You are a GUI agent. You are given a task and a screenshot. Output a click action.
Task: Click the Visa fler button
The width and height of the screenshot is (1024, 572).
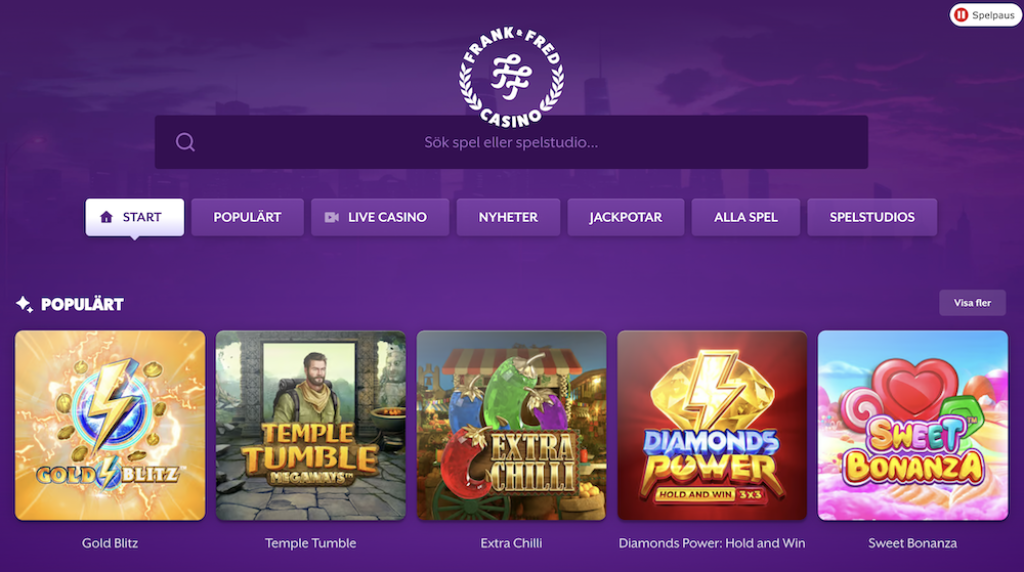click(x=972, y=303)
